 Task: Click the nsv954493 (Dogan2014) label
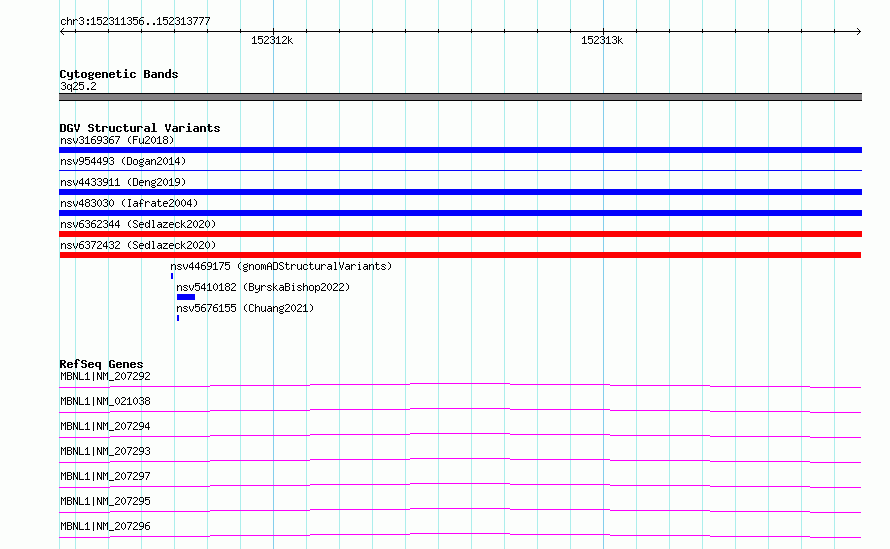coord(123,161)
